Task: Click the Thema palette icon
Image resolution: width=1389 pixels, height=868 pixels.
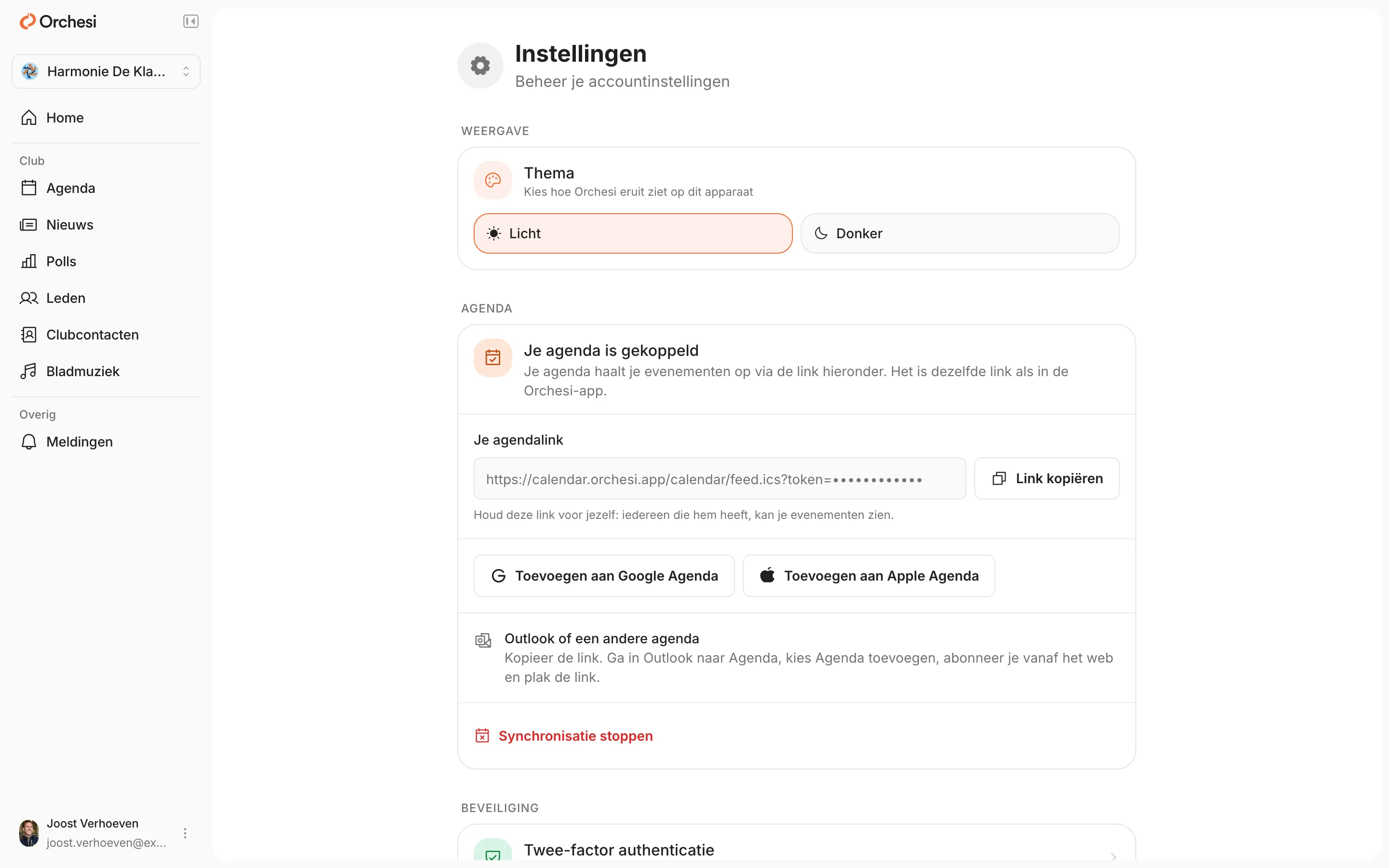Action: pyautogui.click(x=492, y=181)
